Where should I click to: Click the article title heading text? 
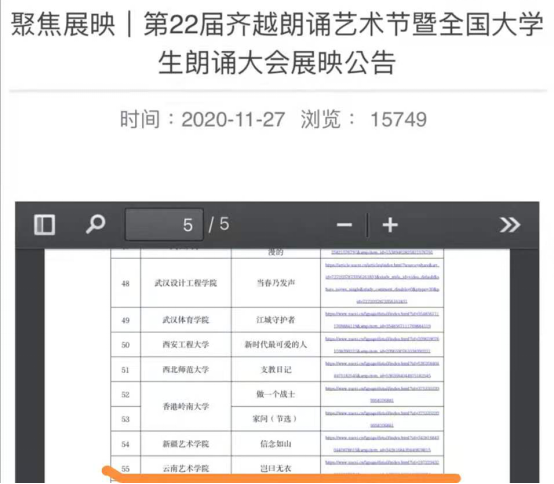(277, 43)
